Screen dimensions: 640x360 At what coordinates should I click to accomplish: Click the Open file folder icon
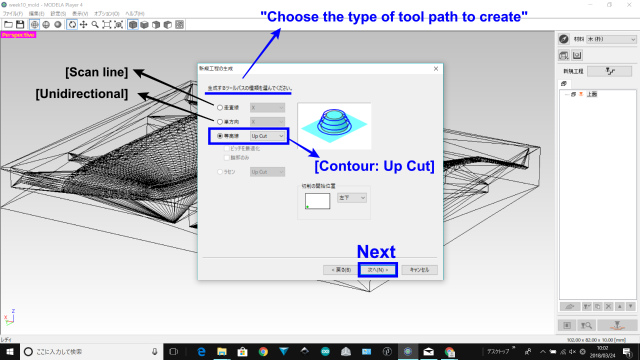click(x=8, y=25)
